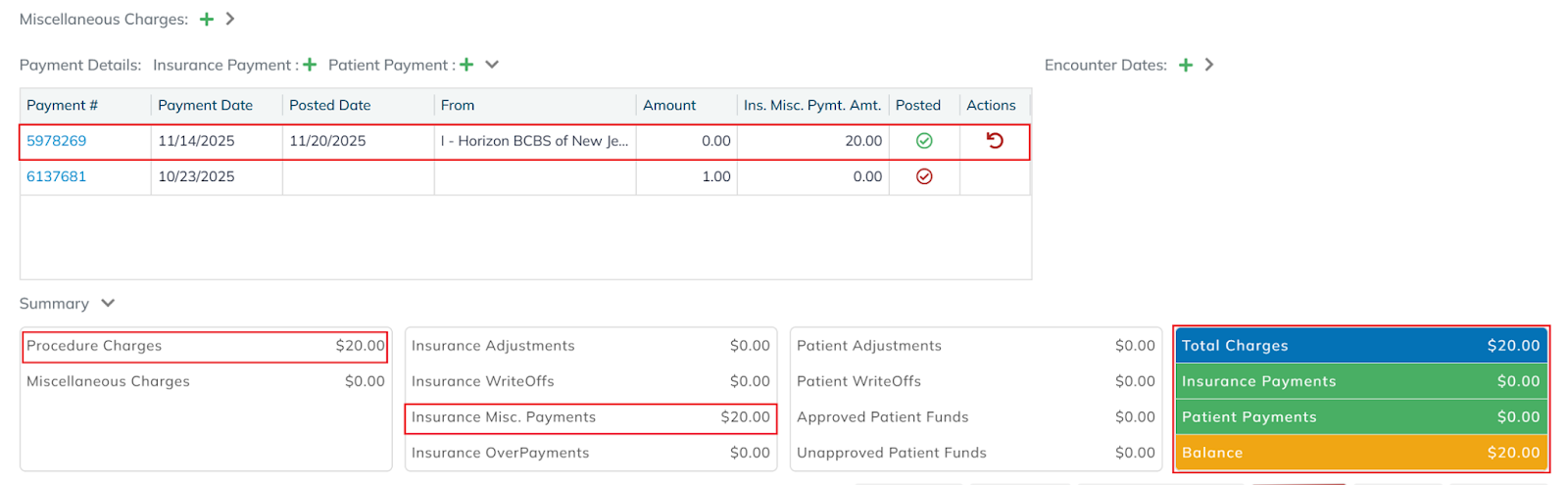Click the green posted checkmark for payment 5978269
Viewport: 1568px width, 485px height.
click(924, 141)
